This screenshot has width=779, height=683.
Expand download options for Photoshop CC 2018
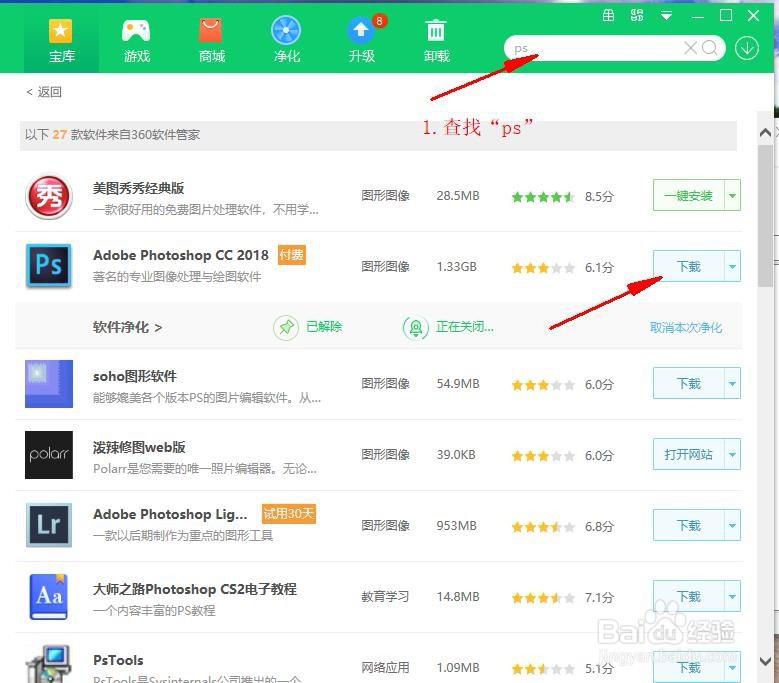[x=732, y=266]
